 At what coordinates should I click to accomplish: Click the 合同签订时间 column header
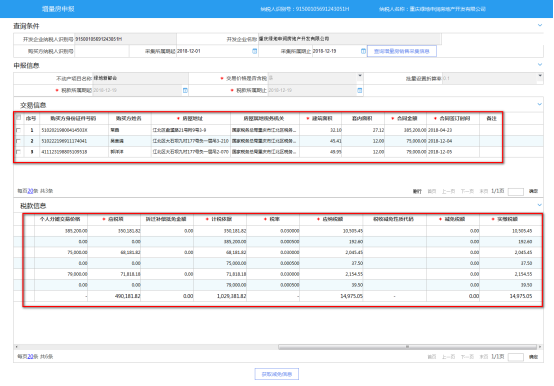coord(454,119)
